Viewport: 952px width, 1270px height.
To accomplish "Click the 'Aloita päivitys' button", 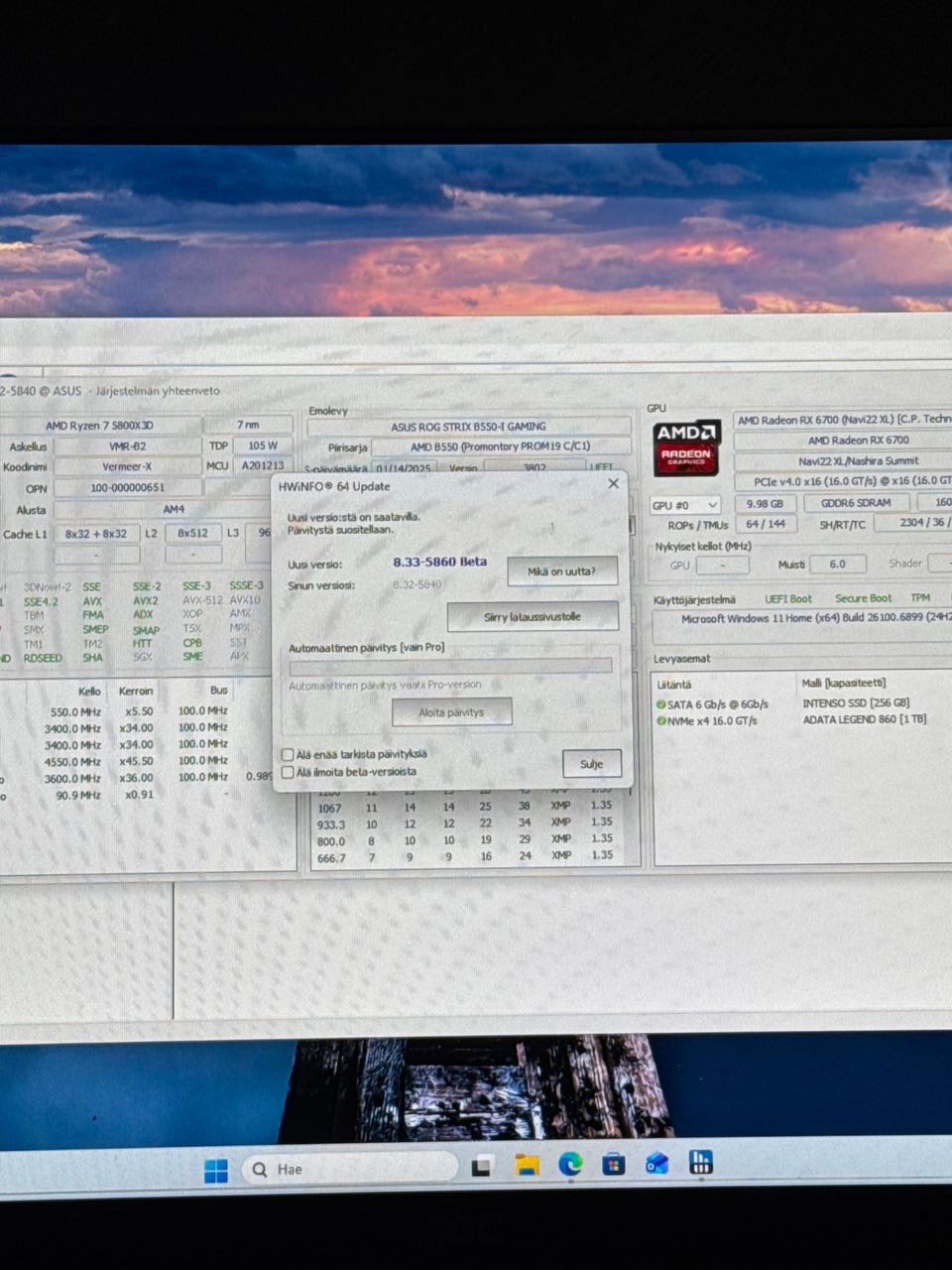I will coord(451,712).
